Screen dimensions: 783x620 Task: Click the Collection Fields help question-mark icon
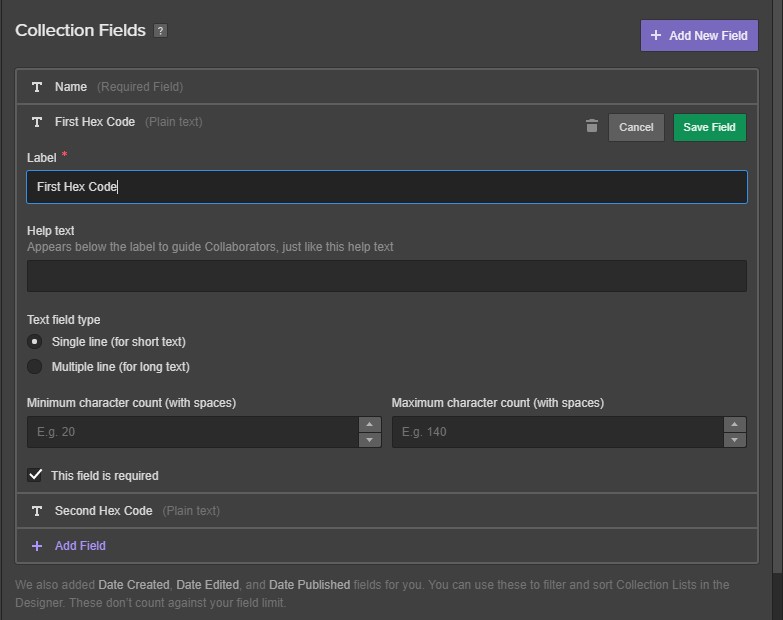pos(160,31)
